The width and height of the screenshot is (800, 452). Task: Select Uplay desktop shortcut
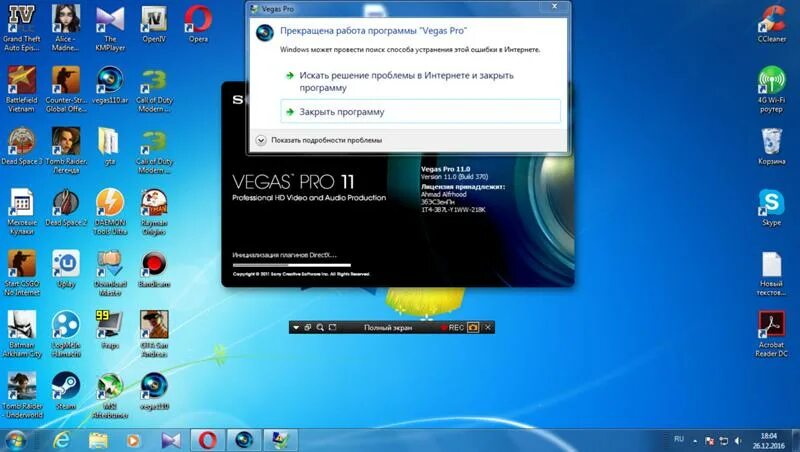click(66, 268)
